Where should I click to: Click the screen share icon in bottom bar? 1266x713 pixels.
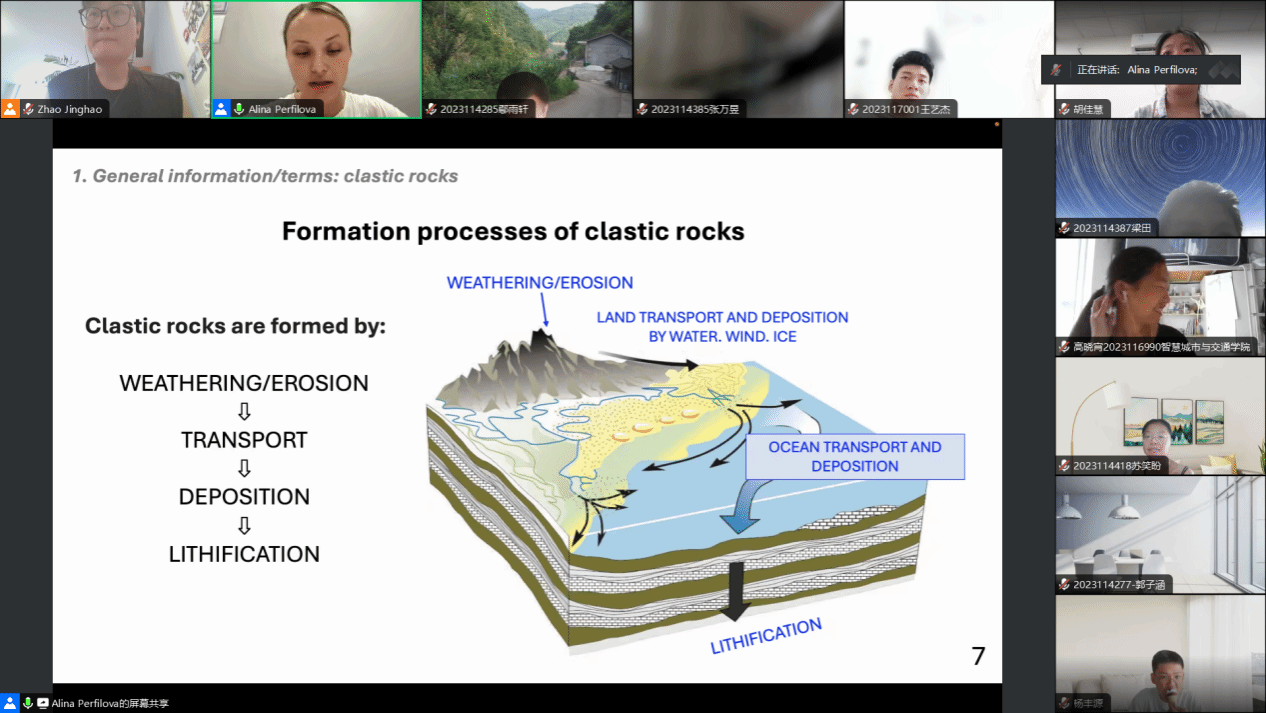coord(43,704)
